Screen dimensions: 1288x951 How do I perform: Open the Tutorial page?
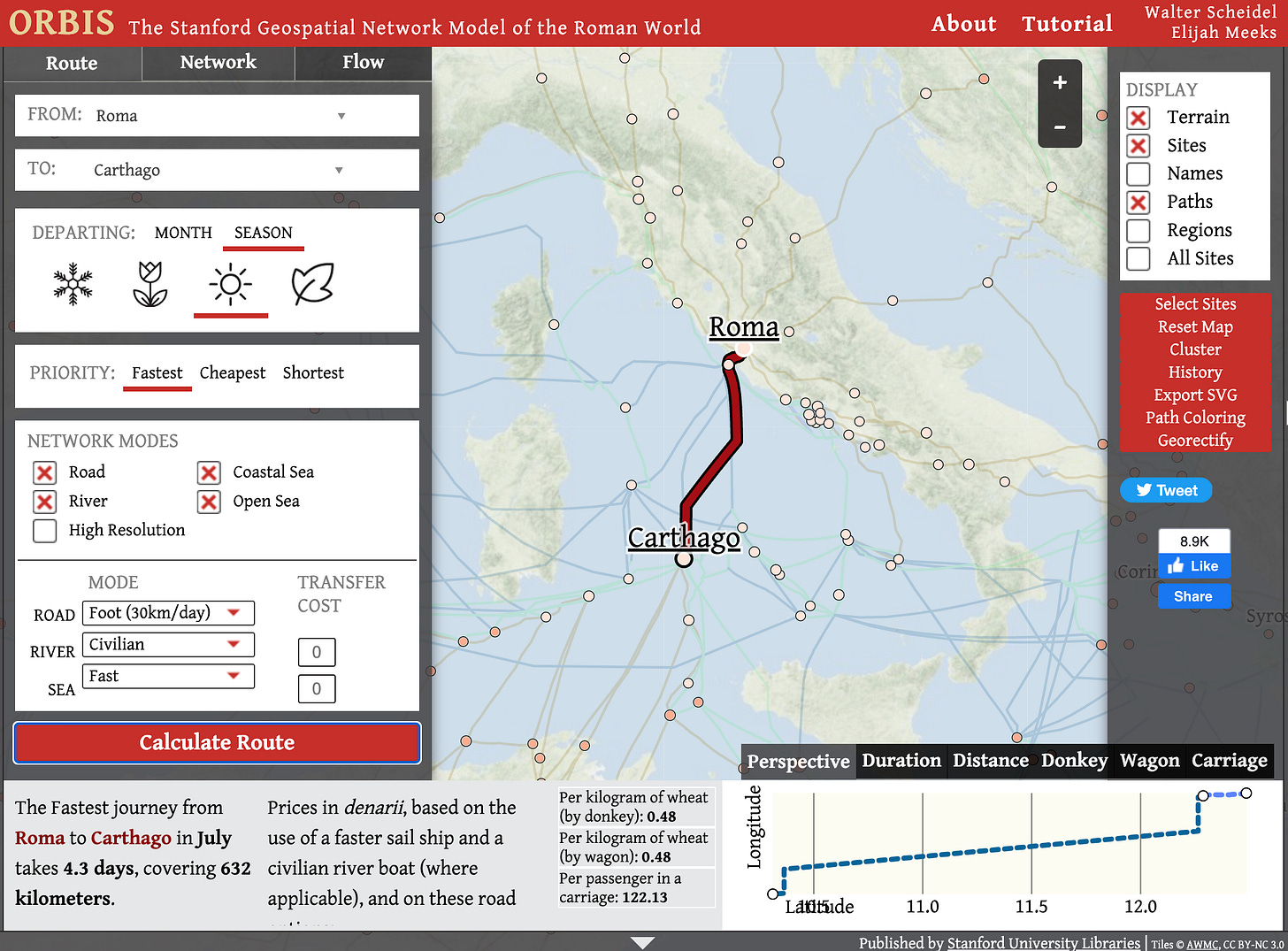[1067, 24]
